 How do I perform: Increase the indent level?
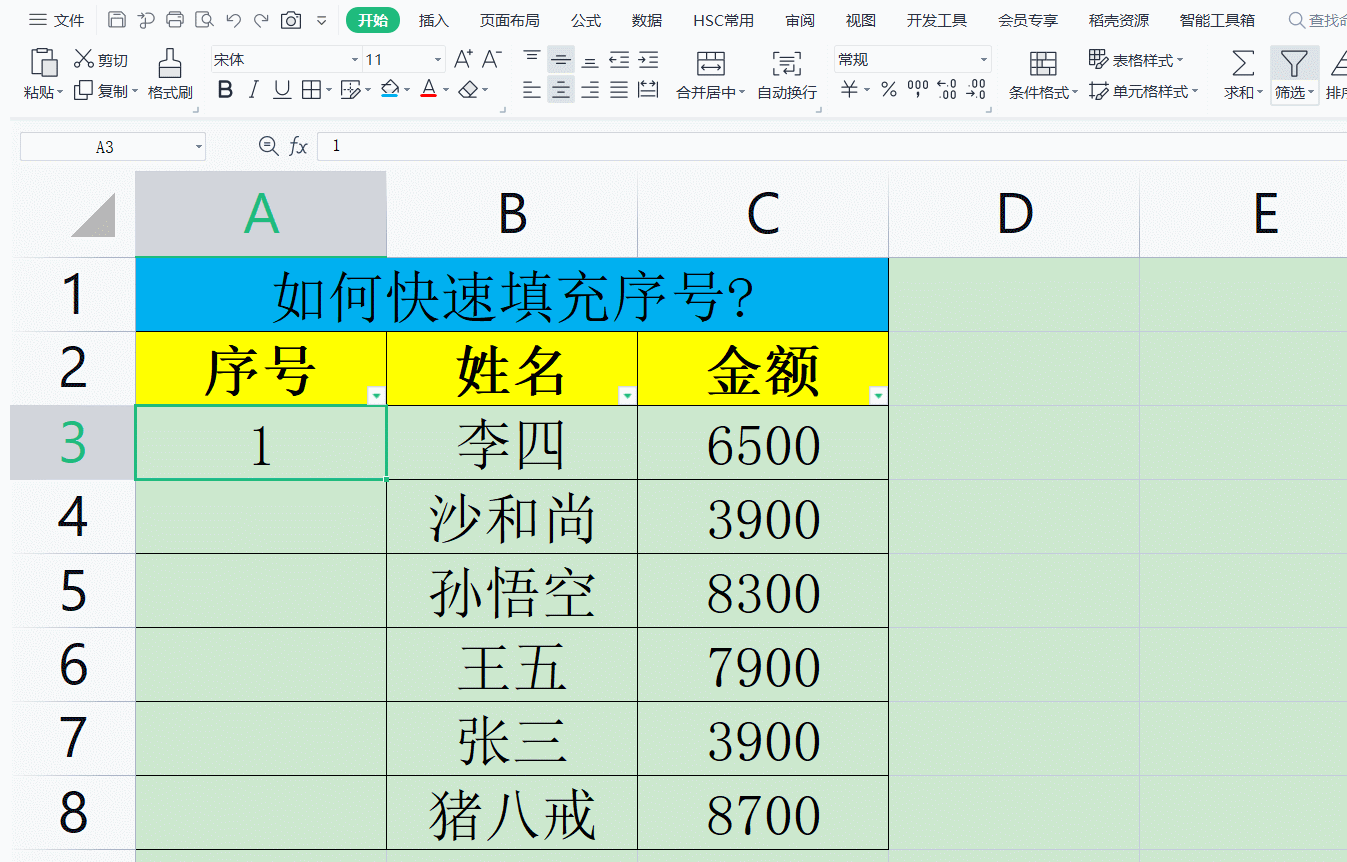(648, 60)
